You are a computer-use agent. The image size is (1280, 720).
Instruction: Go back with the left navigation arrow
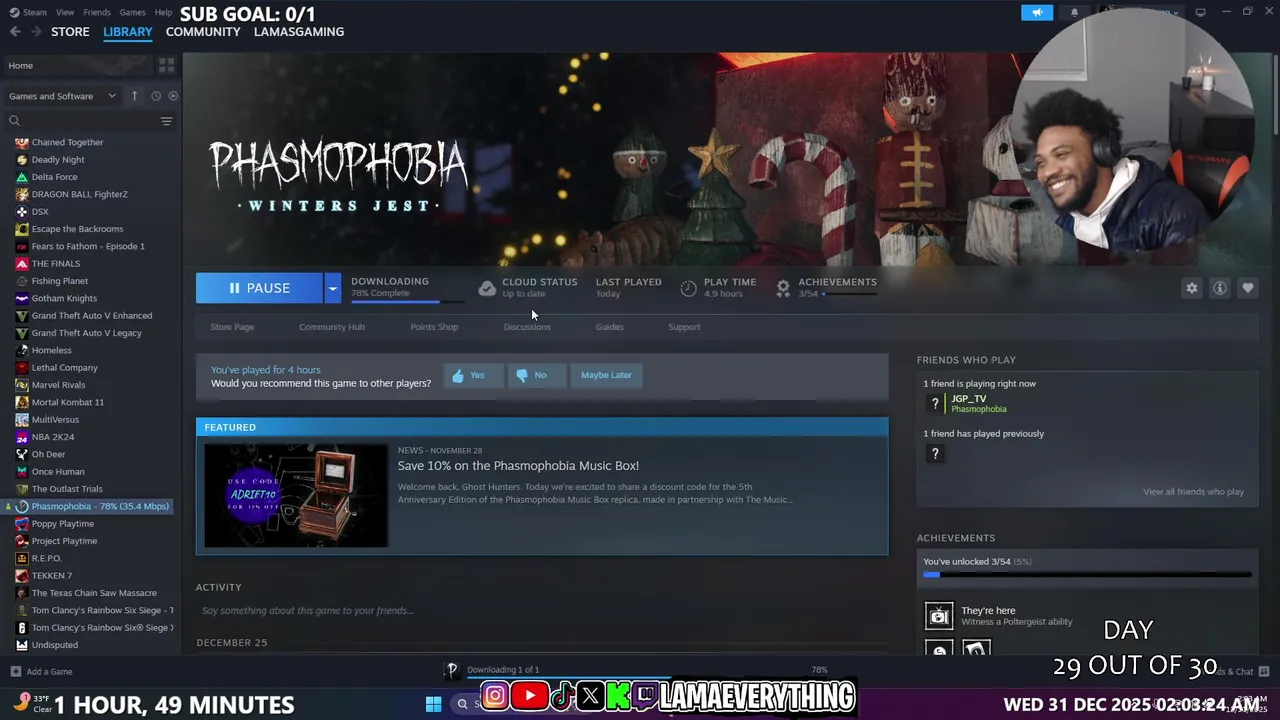click(15, 31)
